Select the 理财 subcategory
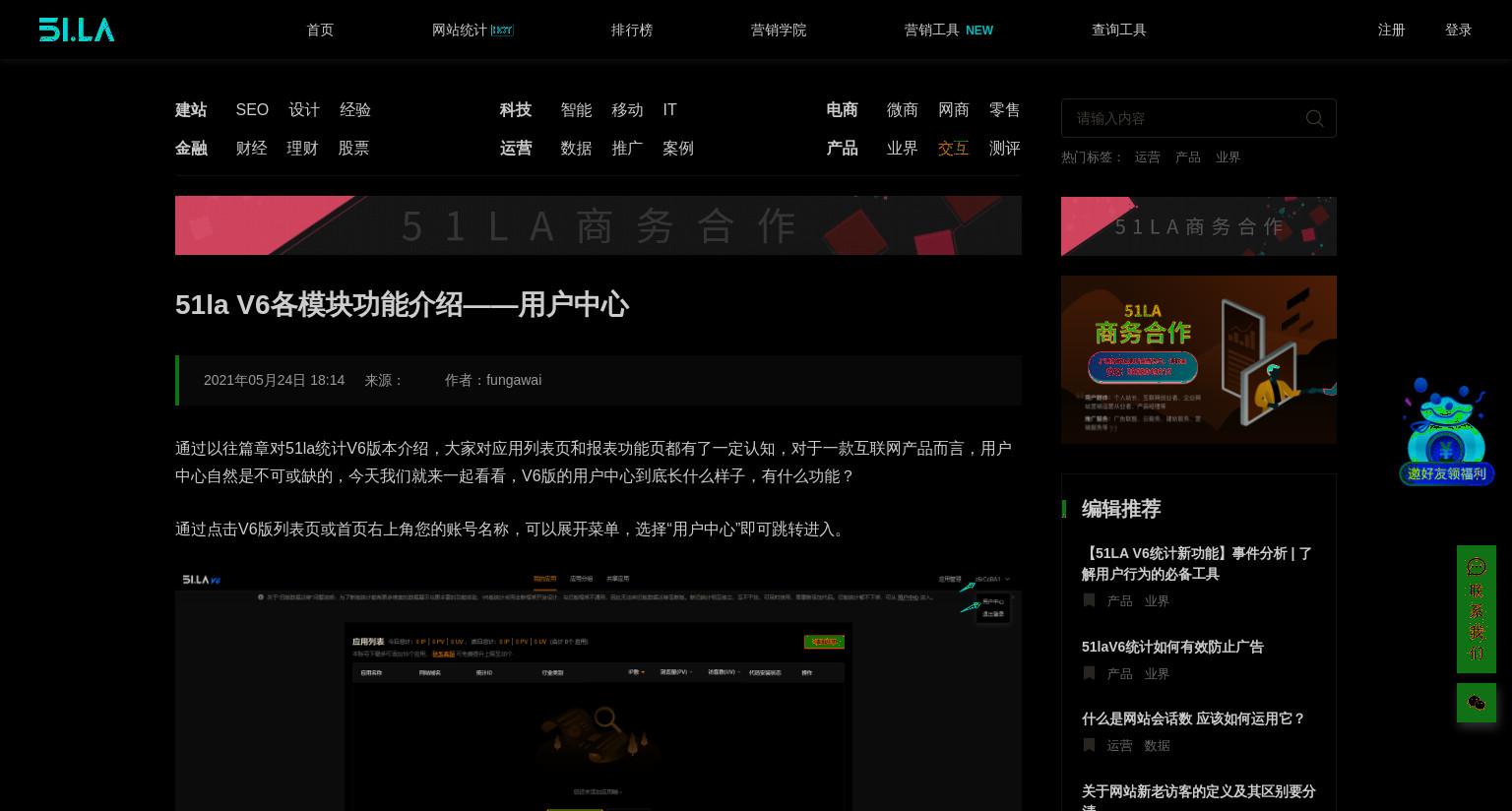Screen dimensions: 1512x811 click(302, 148)
